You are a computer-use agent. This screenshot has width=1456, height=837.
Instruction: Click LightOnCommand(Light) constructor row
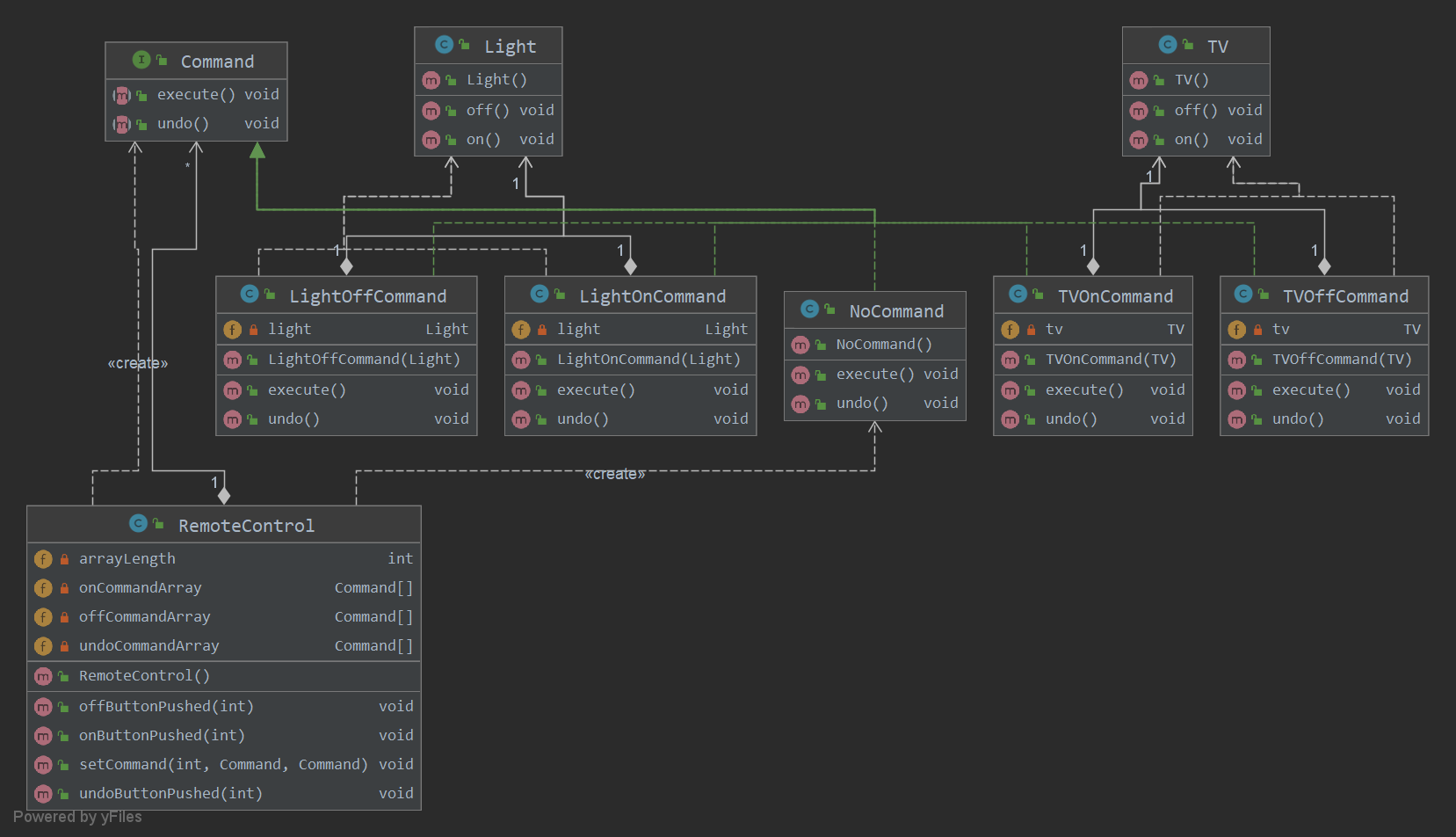coord(630,360)
